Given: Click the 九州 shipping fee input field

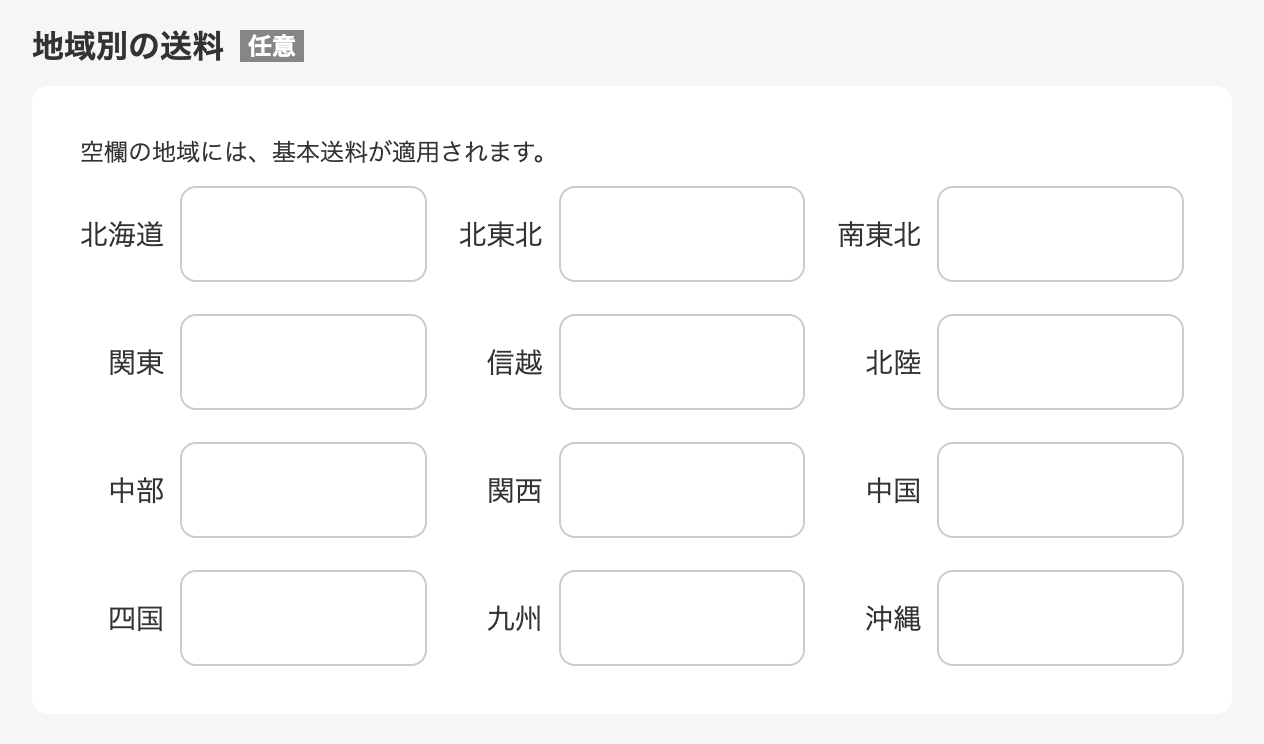Looking at the screenshot, I should [681, 618].
